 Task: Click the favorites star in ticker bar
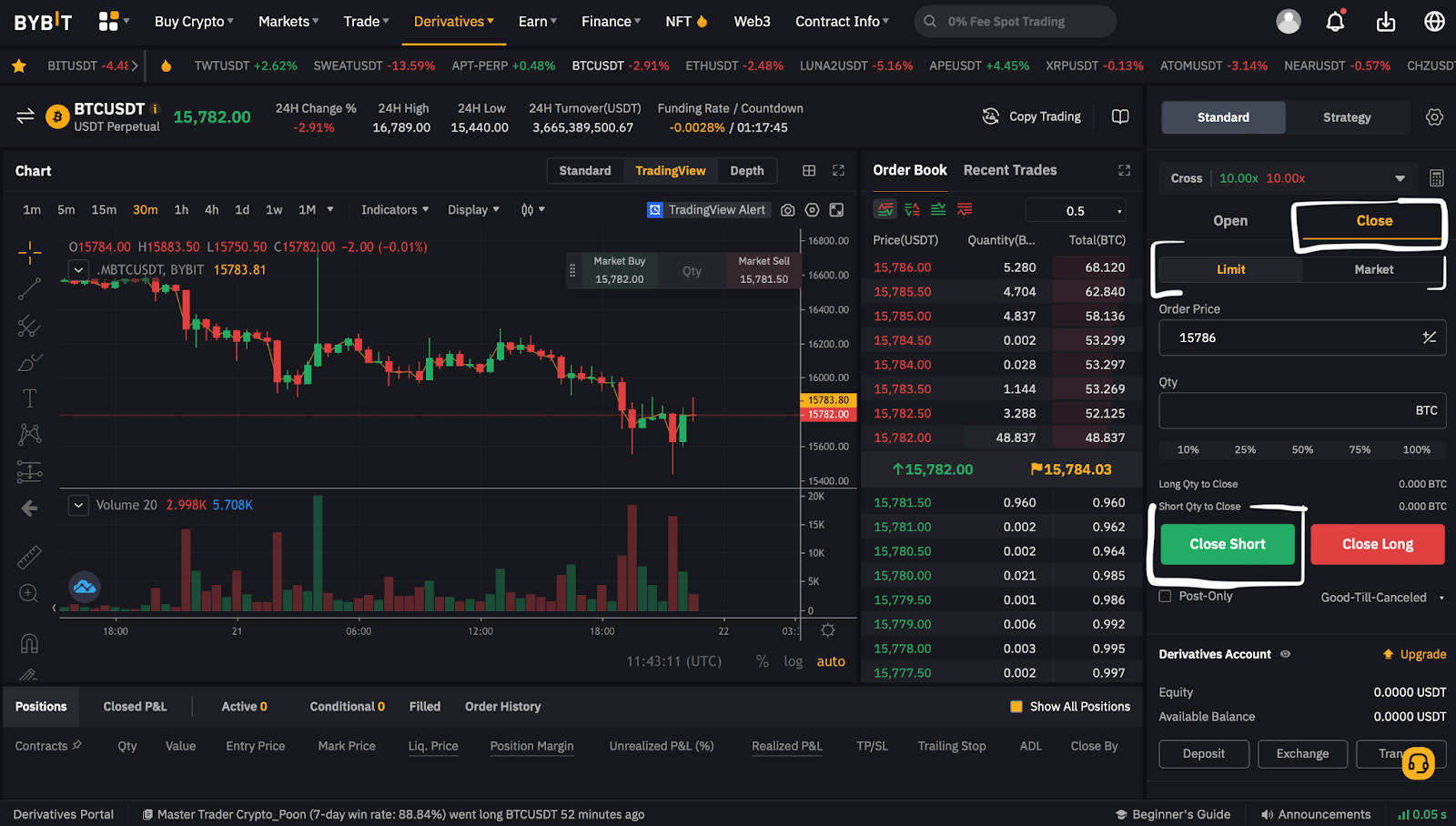click(18, 65)
